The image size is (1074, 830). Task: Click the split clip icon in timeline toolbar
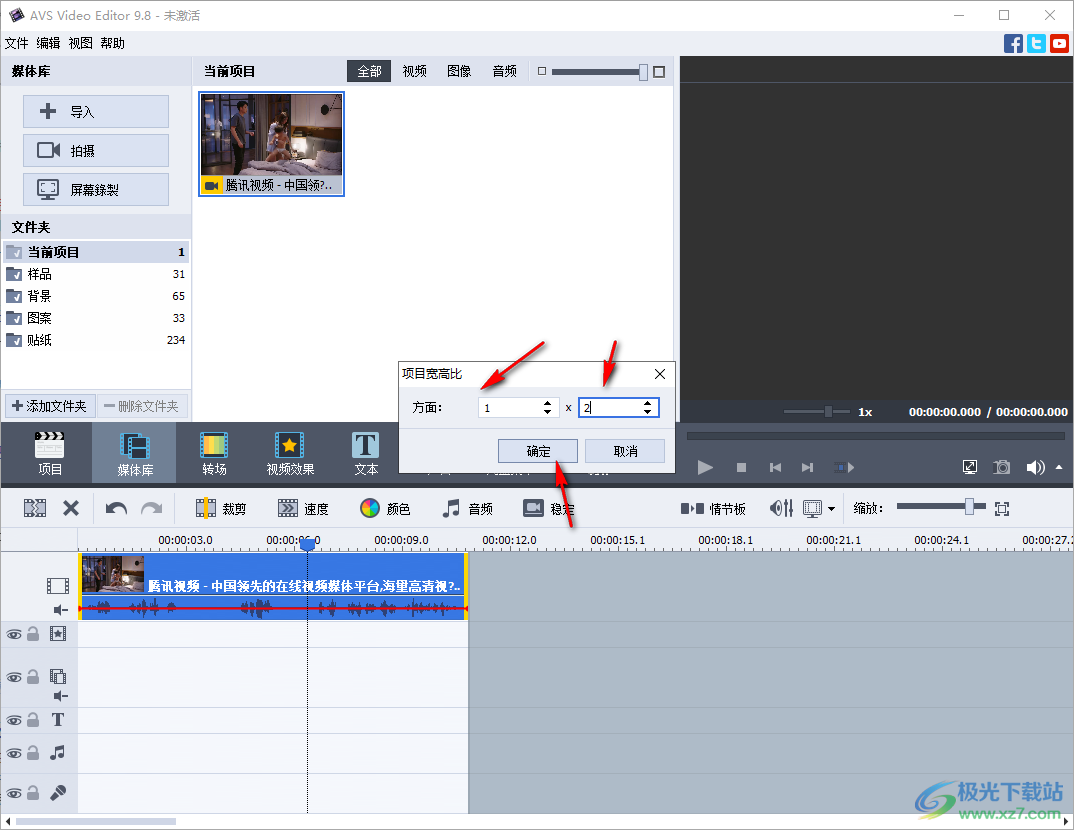tap(35, 508)
